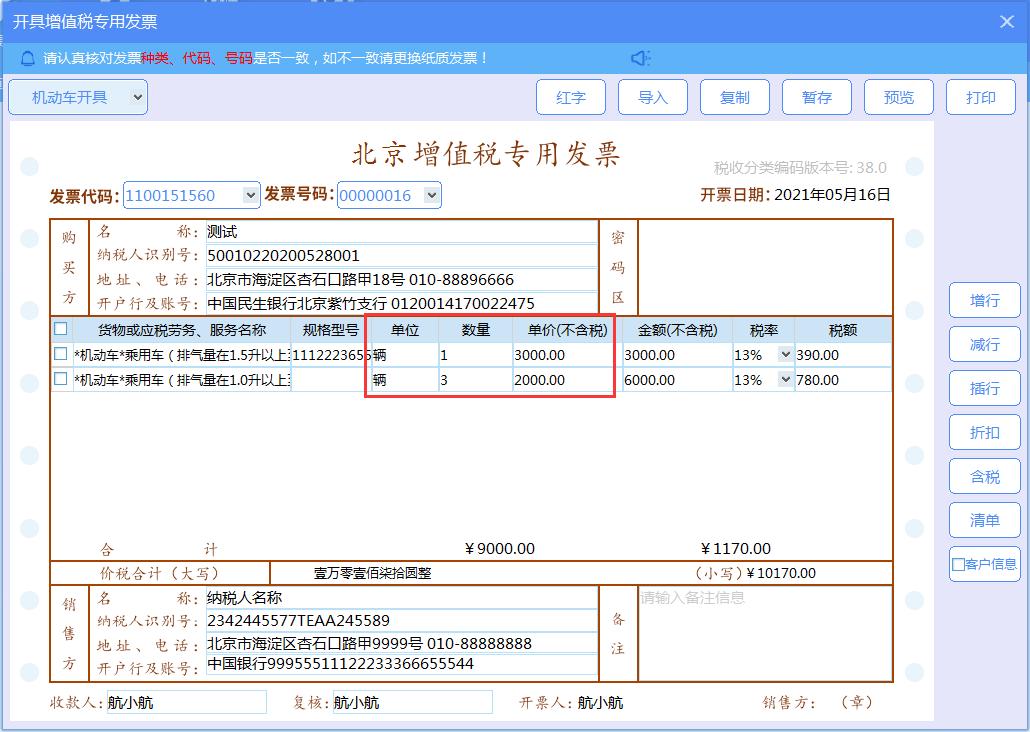The image size is (1030, 732).
Task: Click the 增行 button to add a row
Action: pyautogui.click(x=984, y=300)
